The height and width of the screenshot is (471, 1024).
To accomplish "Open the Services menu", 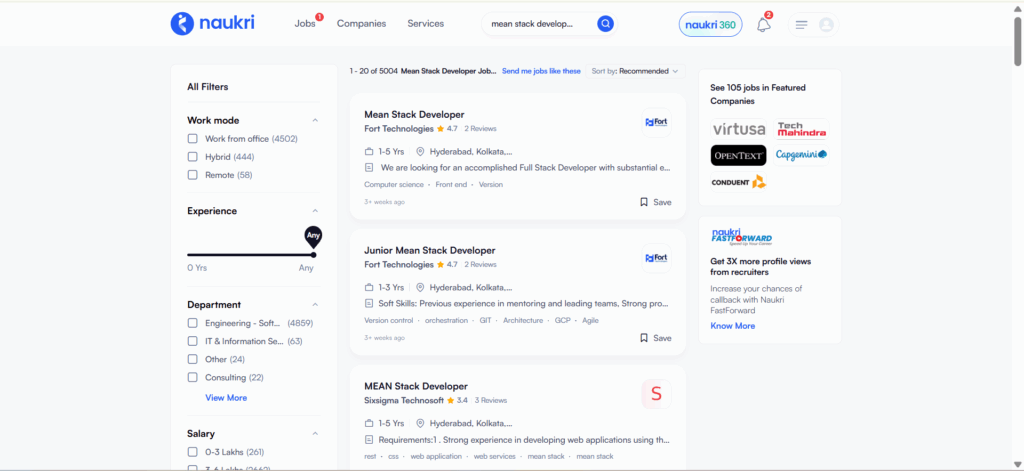I will [426, 24].
